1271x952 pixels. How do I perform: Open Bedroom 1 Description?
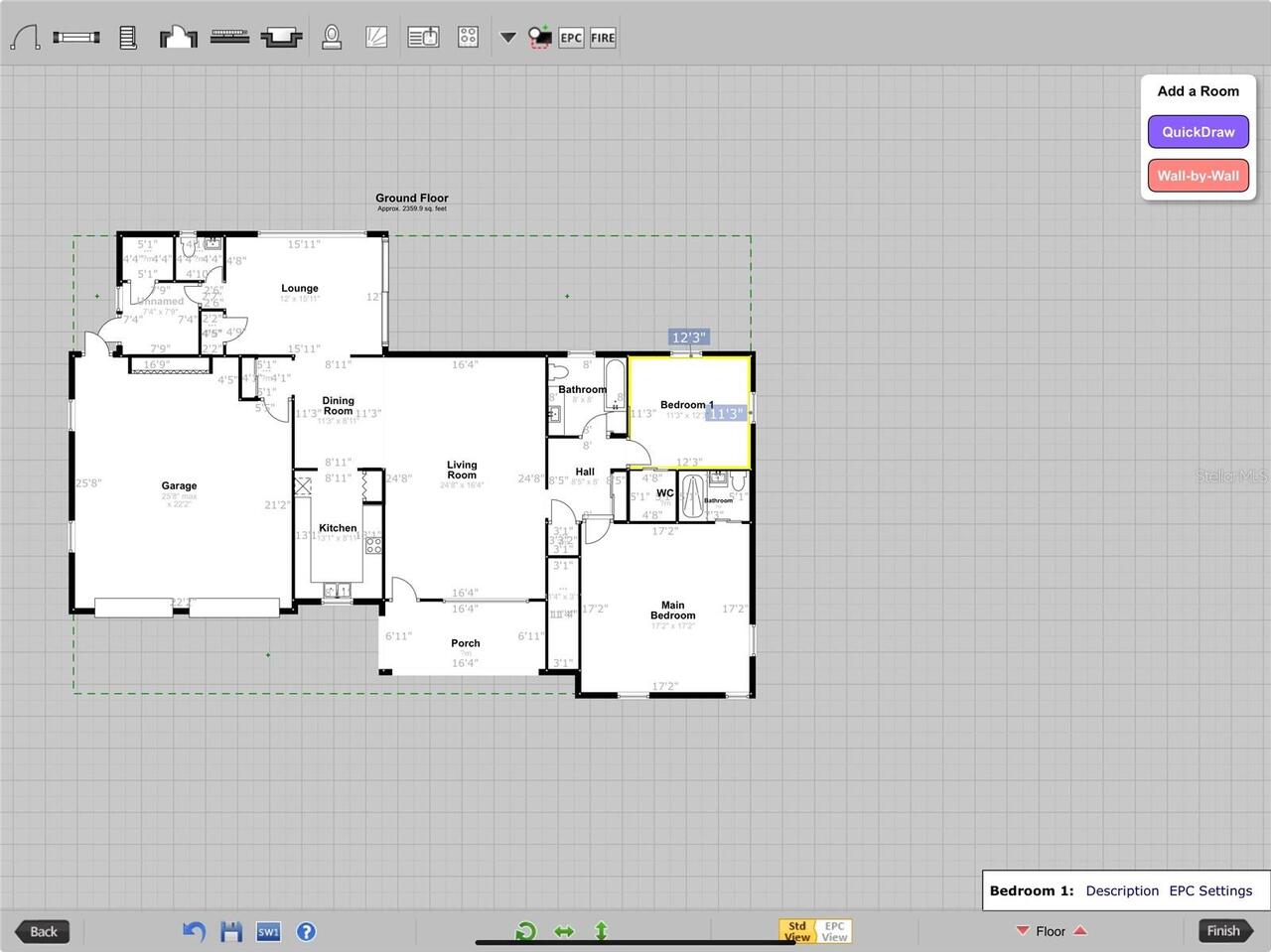(x=1122, y=890)
